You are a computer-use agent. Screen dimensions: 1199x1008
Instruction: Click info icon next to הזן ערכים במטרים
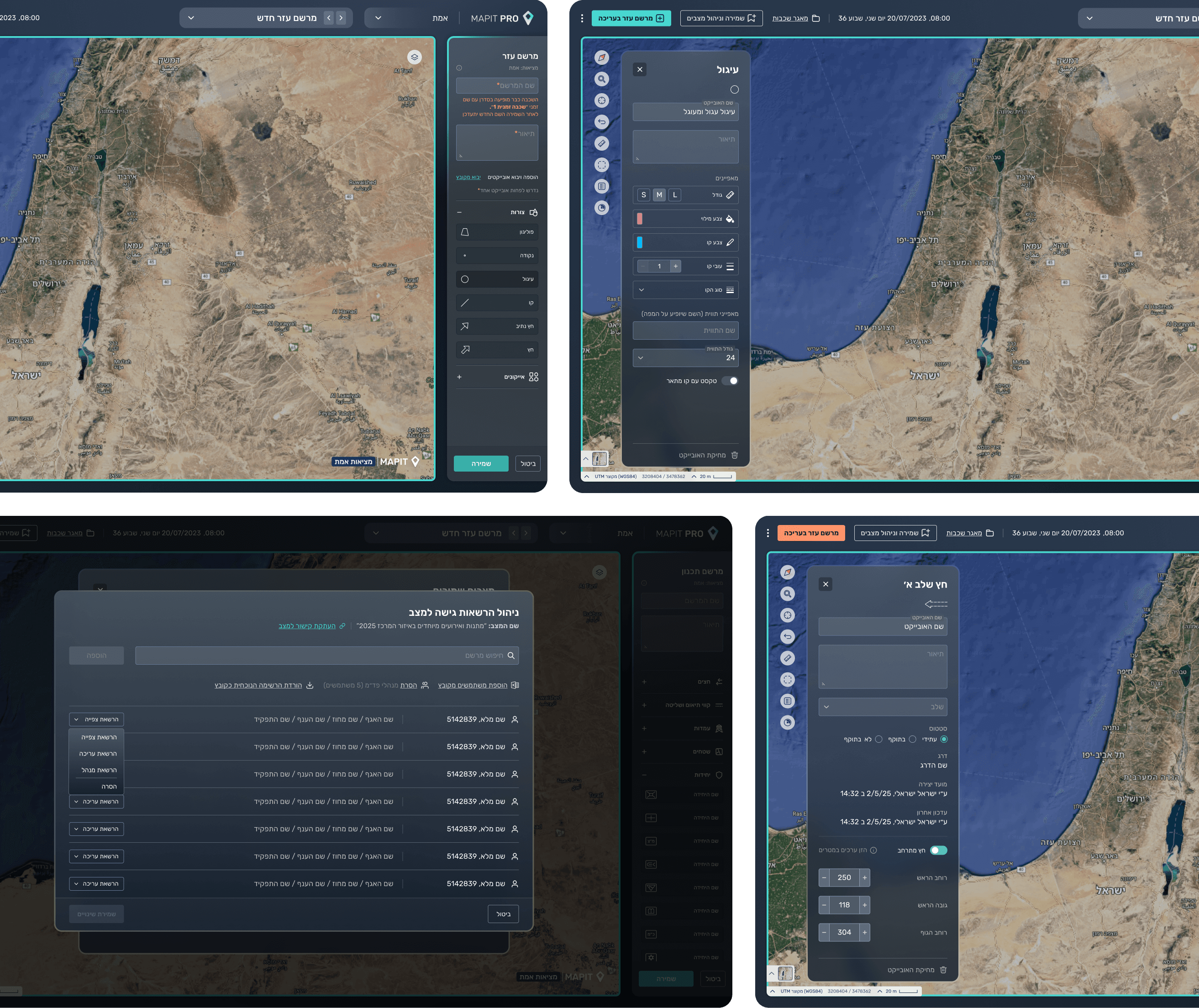click(x=873, y=850)
